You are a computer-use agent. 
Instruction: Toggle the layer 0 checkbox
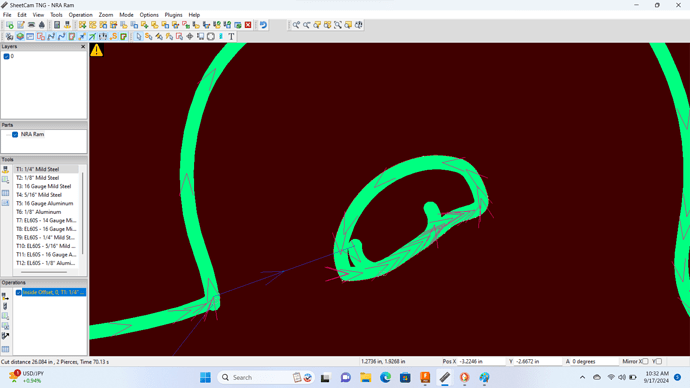tap(6, 56)
